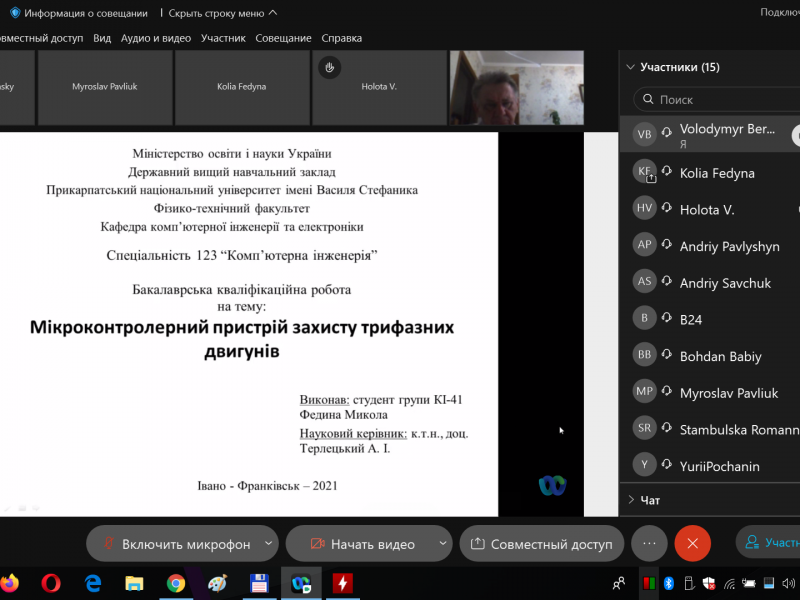The height and width of the screenshot is (600, 800).
Task: Open Firefox from the taskbar
Action: tap(9, 582)
